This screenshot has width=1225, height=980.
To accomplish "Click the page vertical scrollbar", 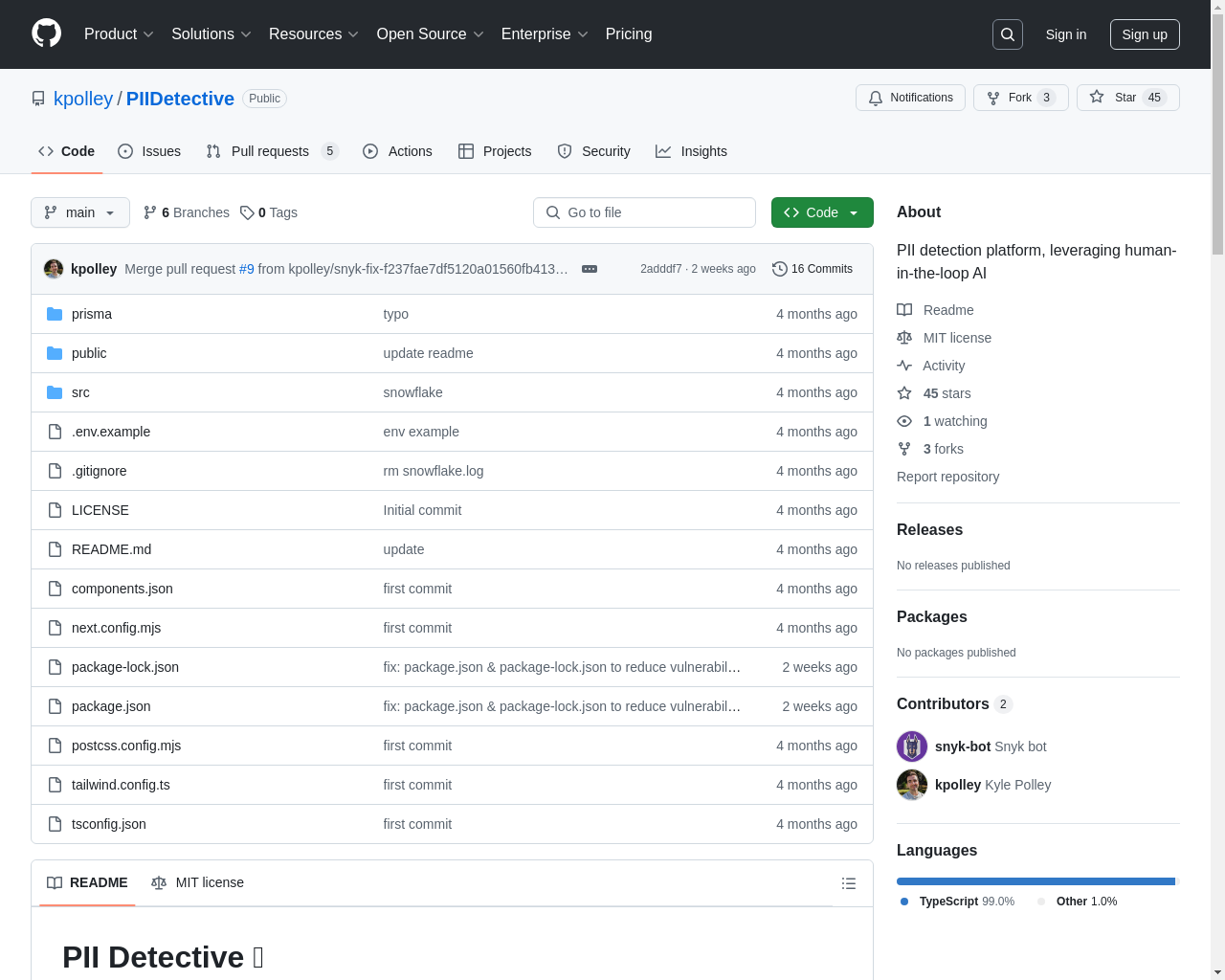I will (1217, 134).
